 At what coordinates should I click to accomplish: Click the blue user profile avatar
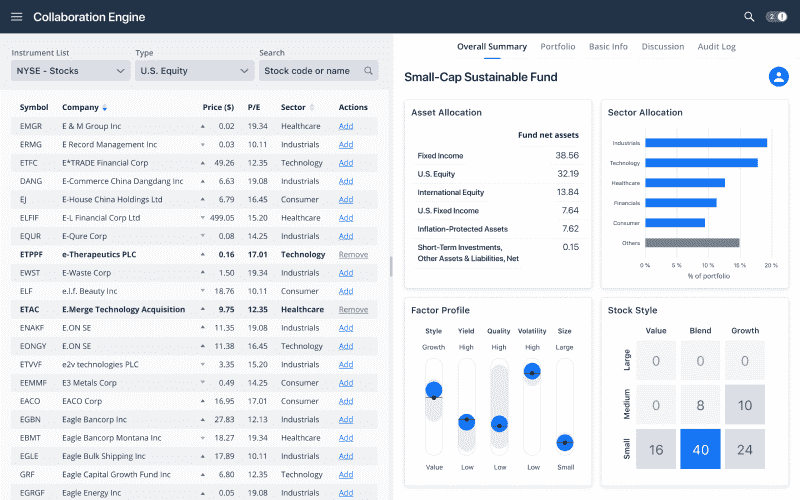pos(778,77)
